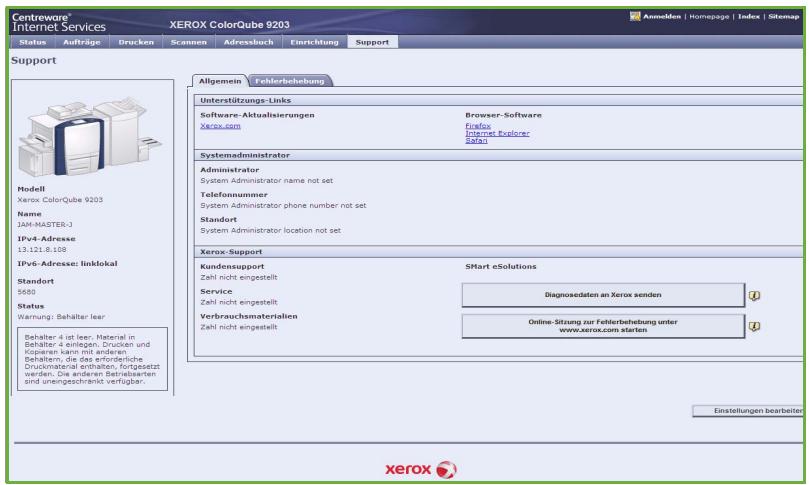The image size is (809, 485).
Task: Follow the Xerox.com software update link
Action: pyautogui.click(x=220, y=126)
